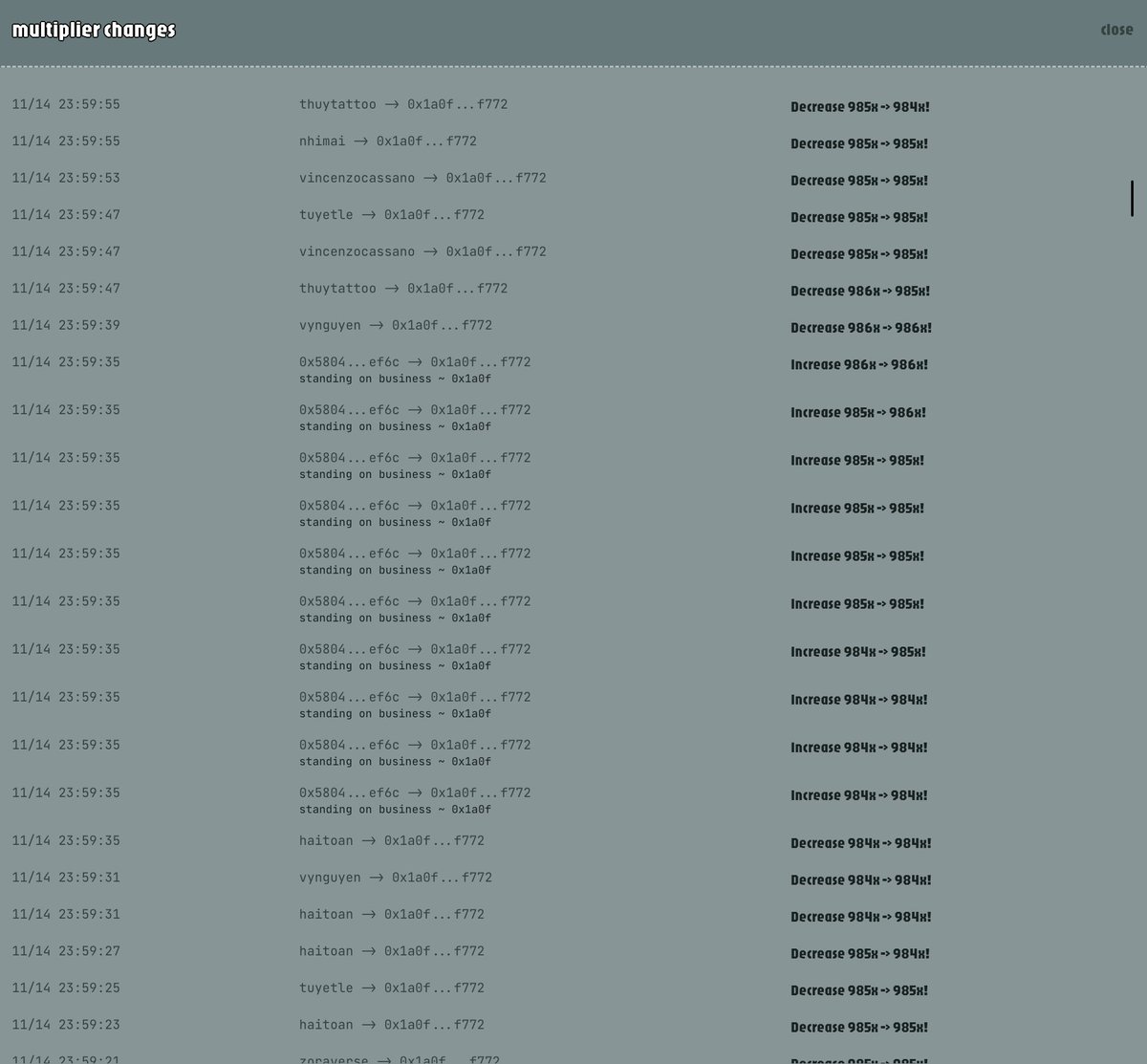Click 'Decrease 985x -> 984x!' in the thuytattoo row
1147x1064 pixels.
coord(860,107)
